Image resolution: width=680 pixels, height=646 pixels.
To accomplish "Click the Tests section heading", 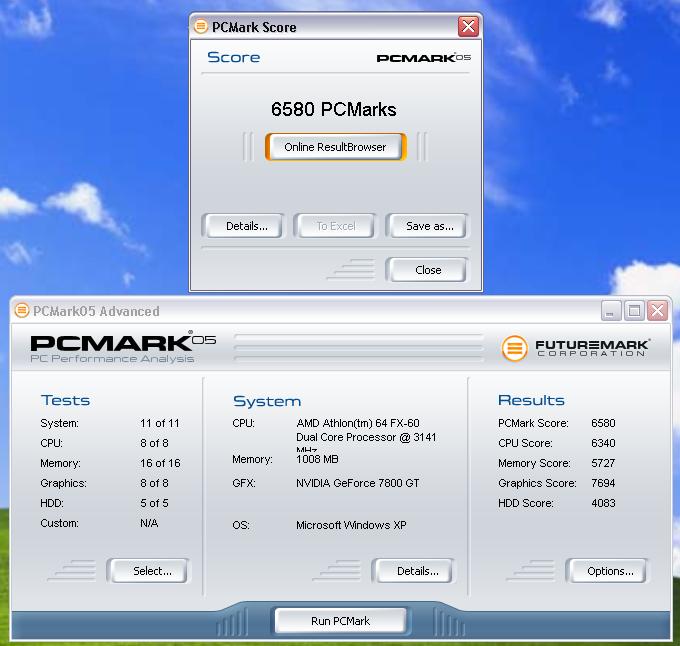I will 65,400.
